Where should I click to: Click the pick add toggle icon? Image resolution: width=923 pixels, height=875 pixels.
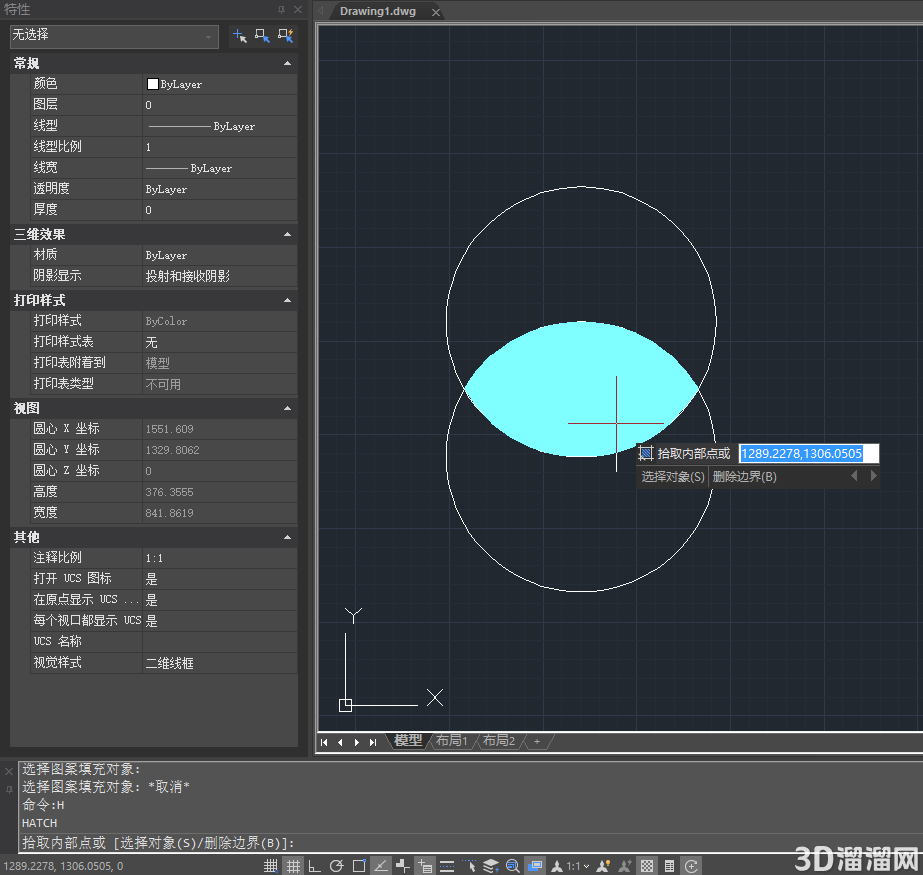240,36
